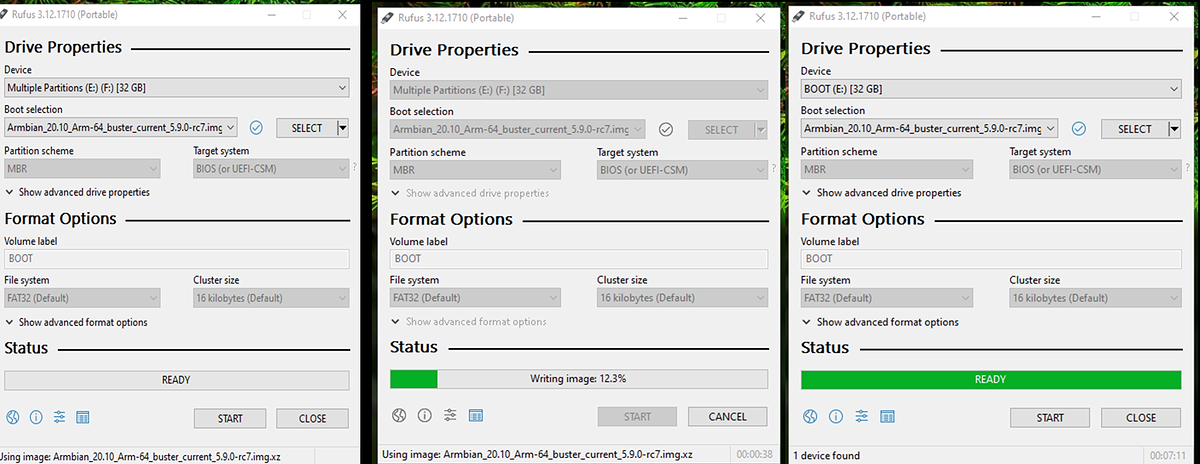Open settings sliders icon in middle Rufus window

pyautogui.click(x=450, y=416)
